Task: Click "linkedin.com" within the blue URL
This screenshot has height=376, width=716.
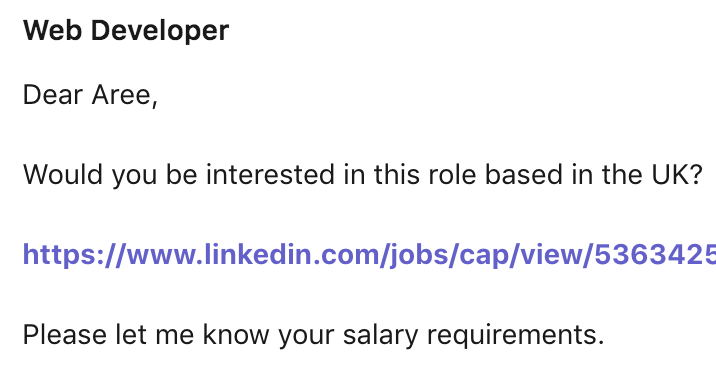Action: [x=294, y=255]
